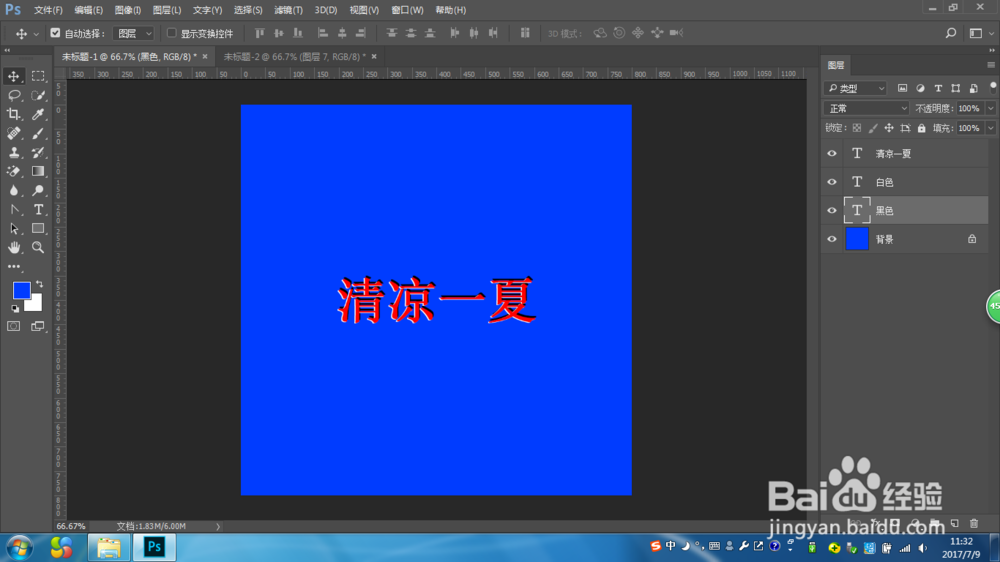
Task: Select the Gradient tool
Action: [x=38, y=171]
